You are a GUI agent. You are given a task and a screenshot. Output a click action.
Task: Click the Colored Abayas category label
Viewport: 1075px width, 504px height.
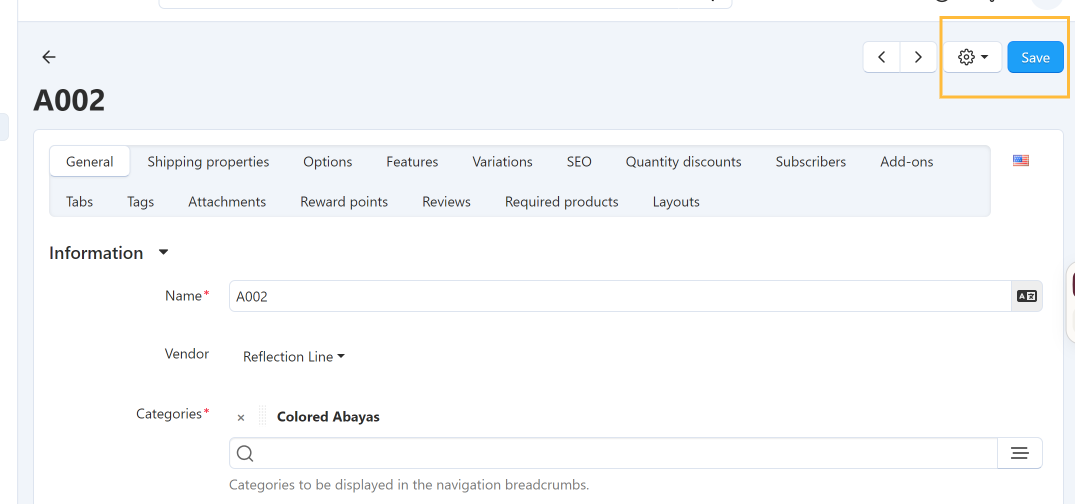point(328,417)
